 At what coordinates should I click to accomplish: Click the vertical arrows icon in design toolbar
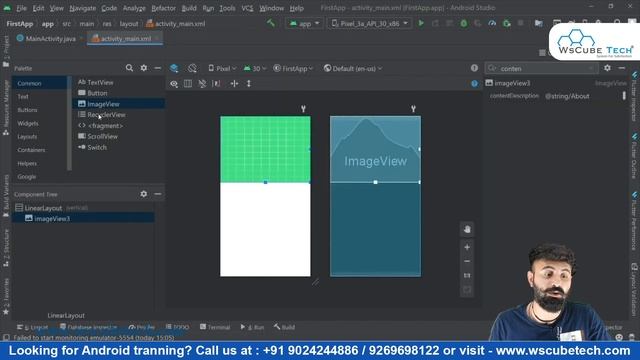[249, 84]
